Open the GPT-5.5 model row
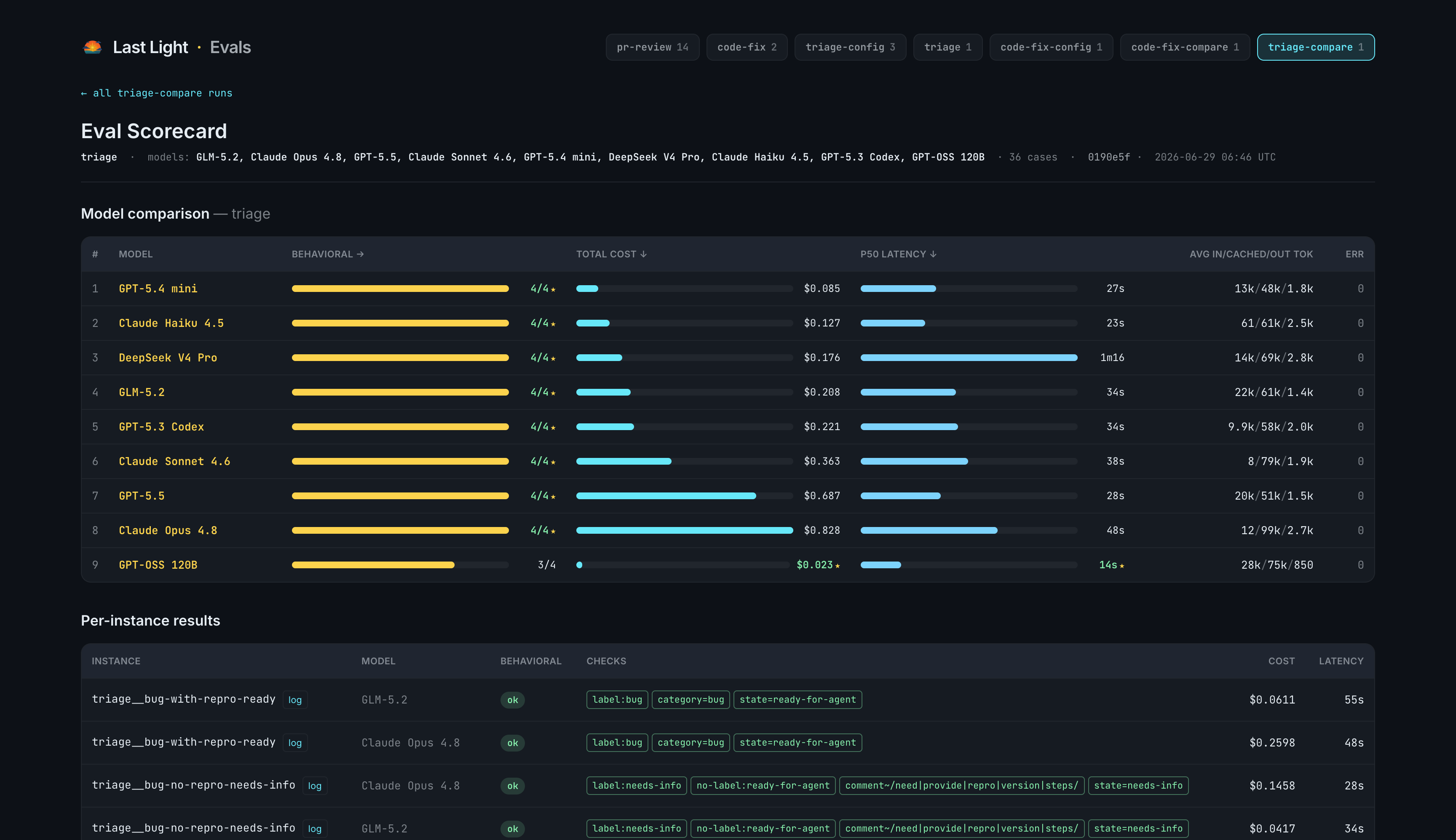The height and width of the screenshot is (840, 1456). 728,496
